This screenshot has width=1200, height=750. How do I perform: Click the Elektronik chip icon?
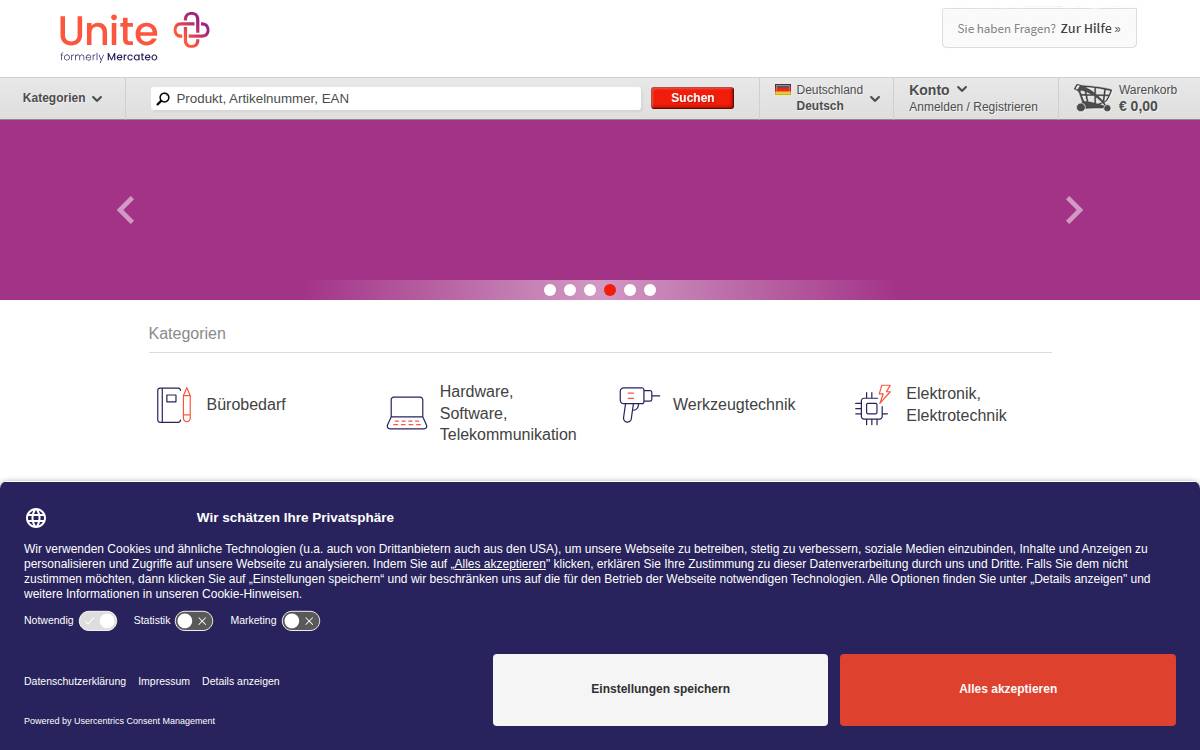pyautogui.click(x=873, y=404)
